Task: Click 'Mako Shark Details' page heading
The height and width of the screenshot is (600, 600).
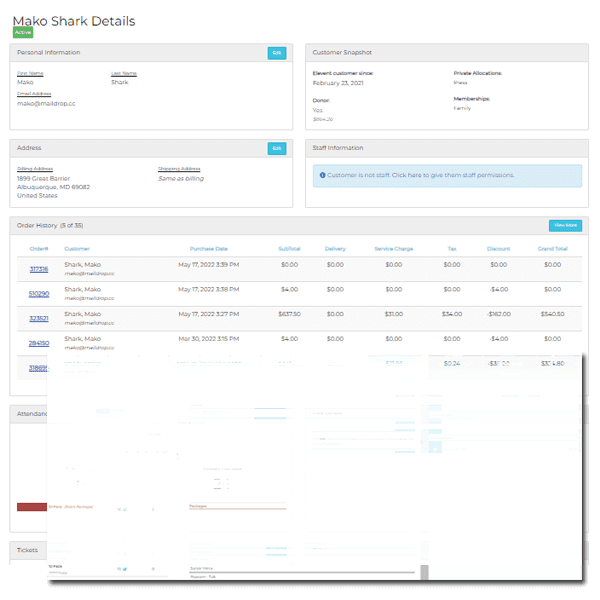Action: 74,21
